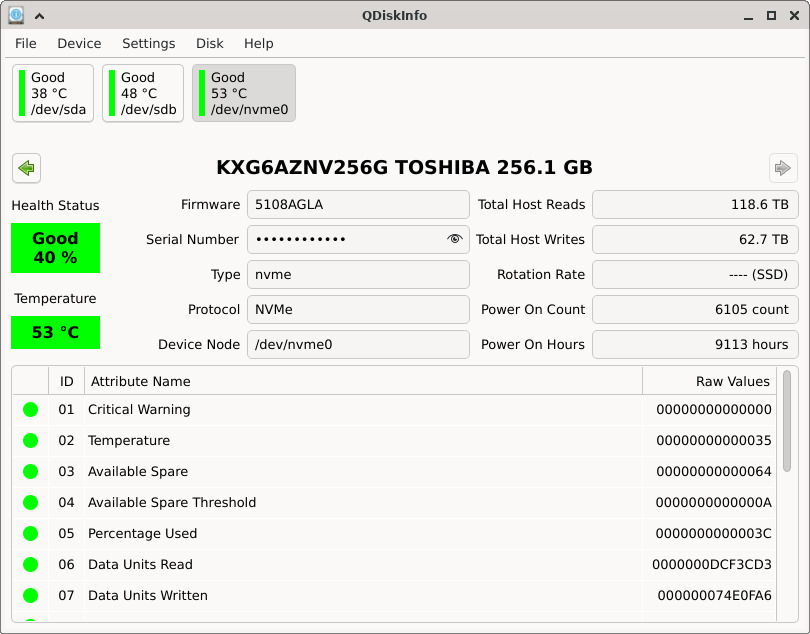
Task: Select the Available Spare attribute name
Action: click(x=138, y=472)
